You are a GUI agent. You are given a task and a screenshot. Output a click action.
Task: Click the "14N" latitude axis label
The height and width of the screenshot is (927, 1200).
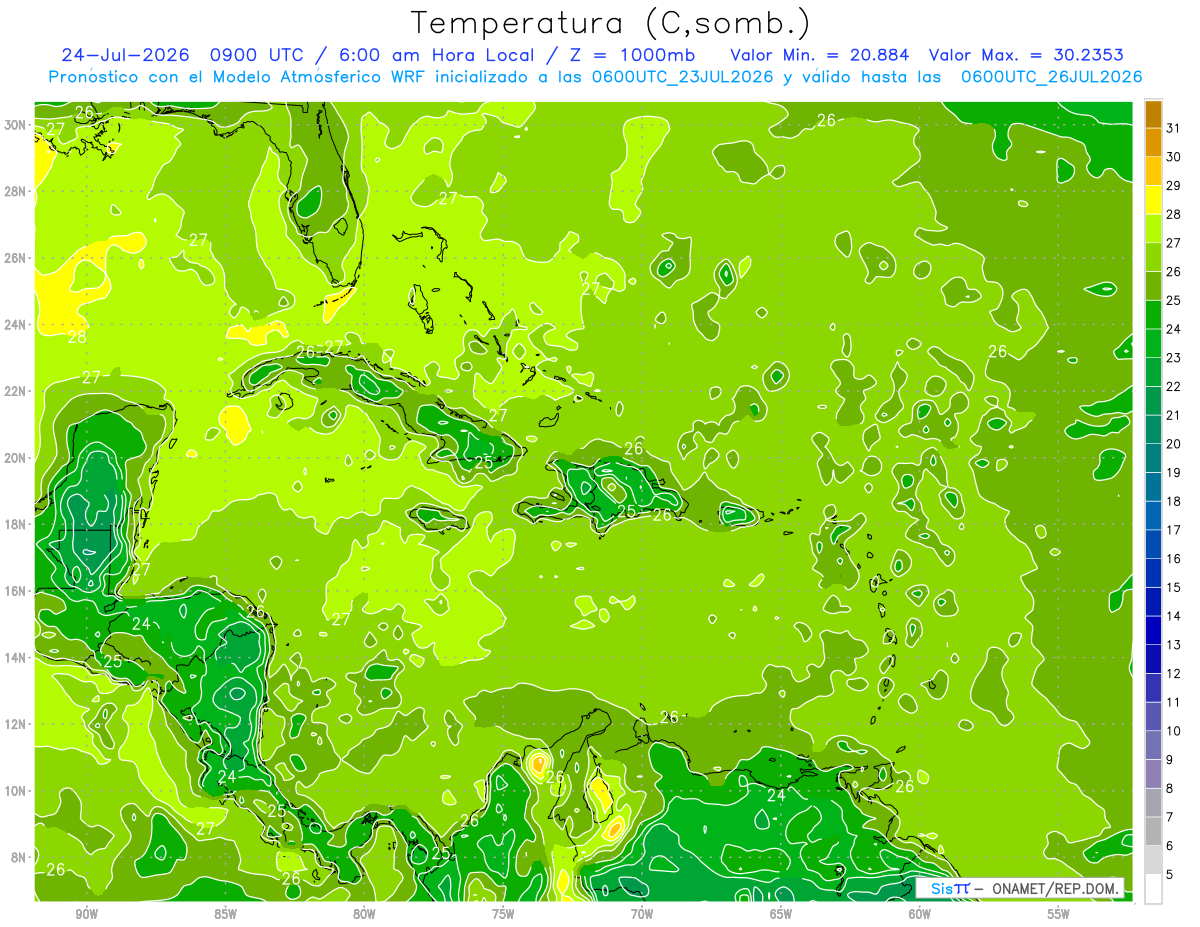coord(15,657)
